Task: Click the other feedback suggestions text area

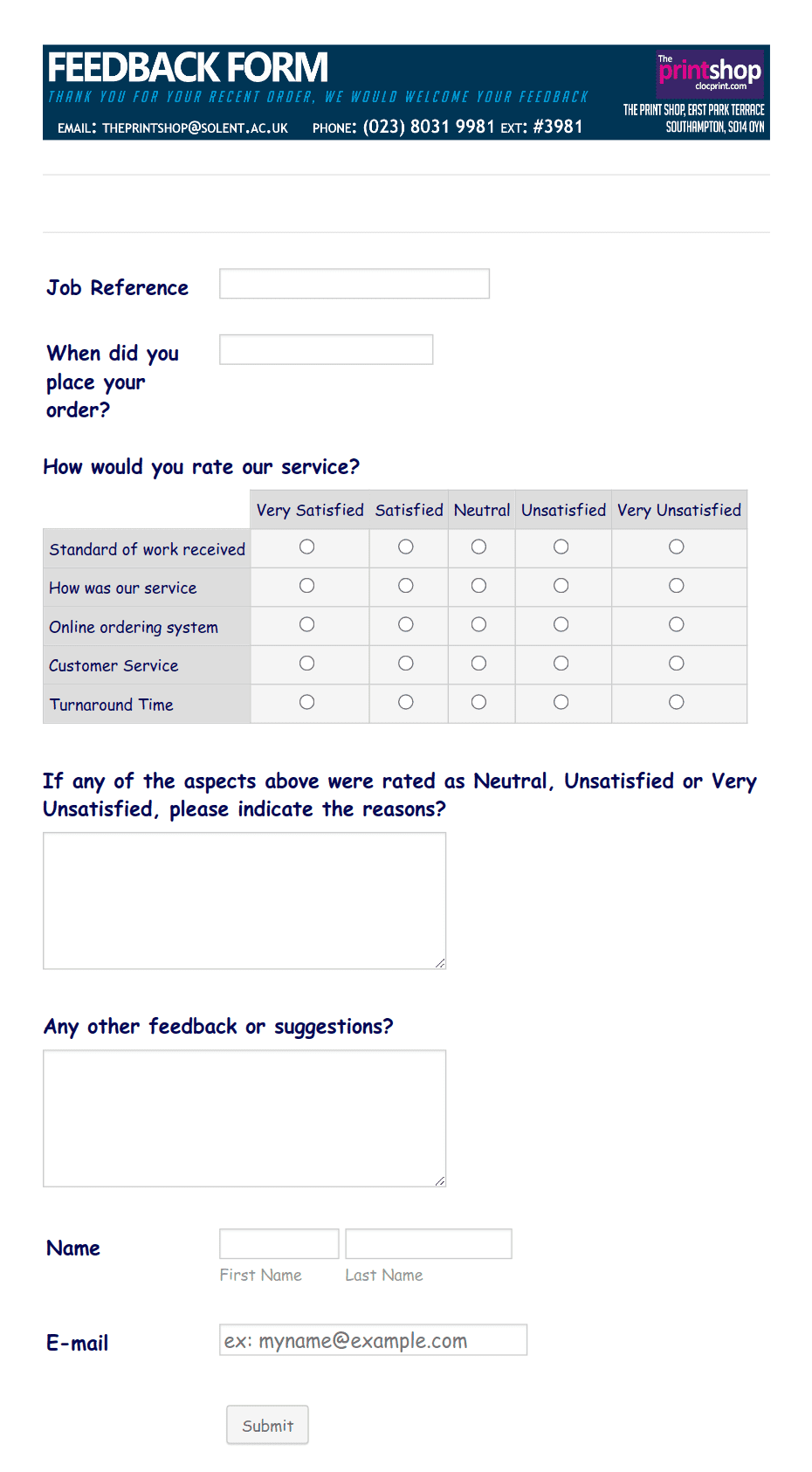Action: coord(244,1118)
